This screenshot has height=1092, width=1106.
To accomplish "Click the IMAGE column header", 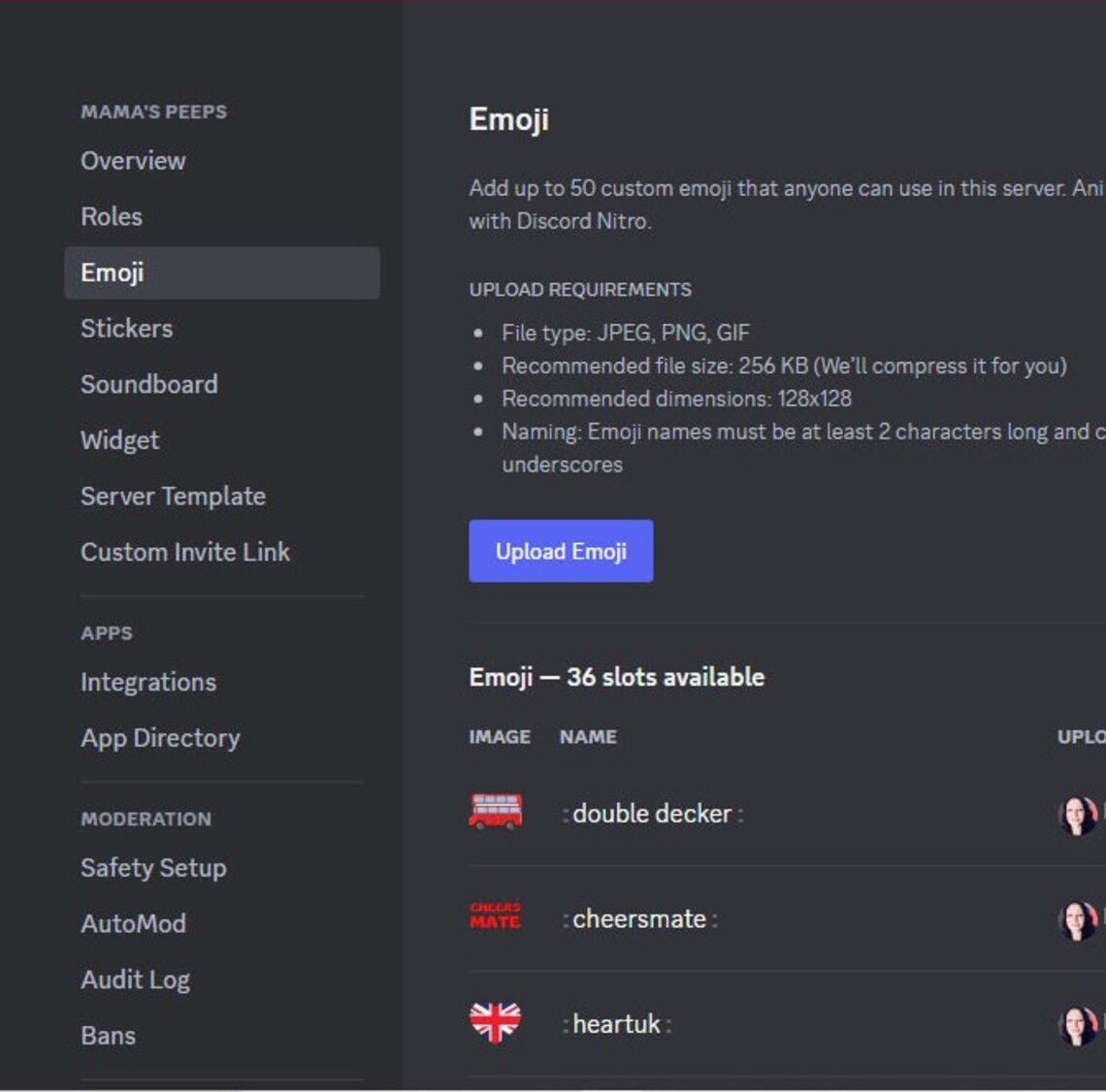I will click(500, 737).
